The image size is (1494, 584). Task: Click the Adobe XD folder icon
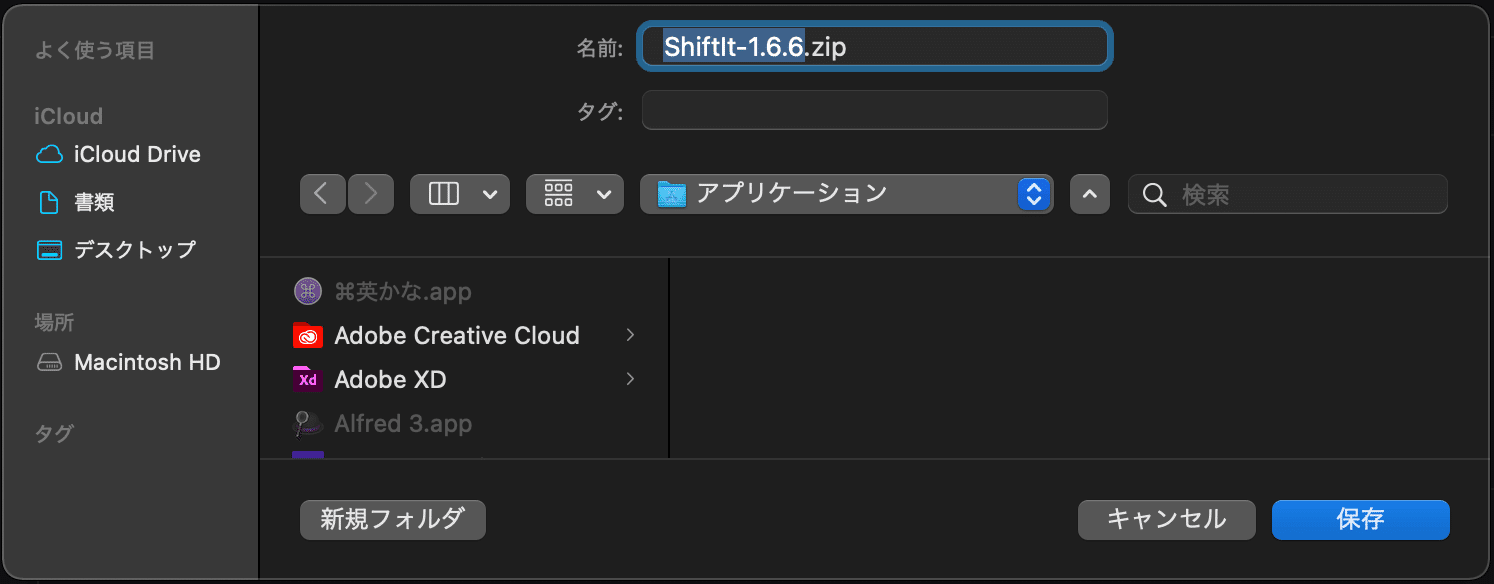308,380
